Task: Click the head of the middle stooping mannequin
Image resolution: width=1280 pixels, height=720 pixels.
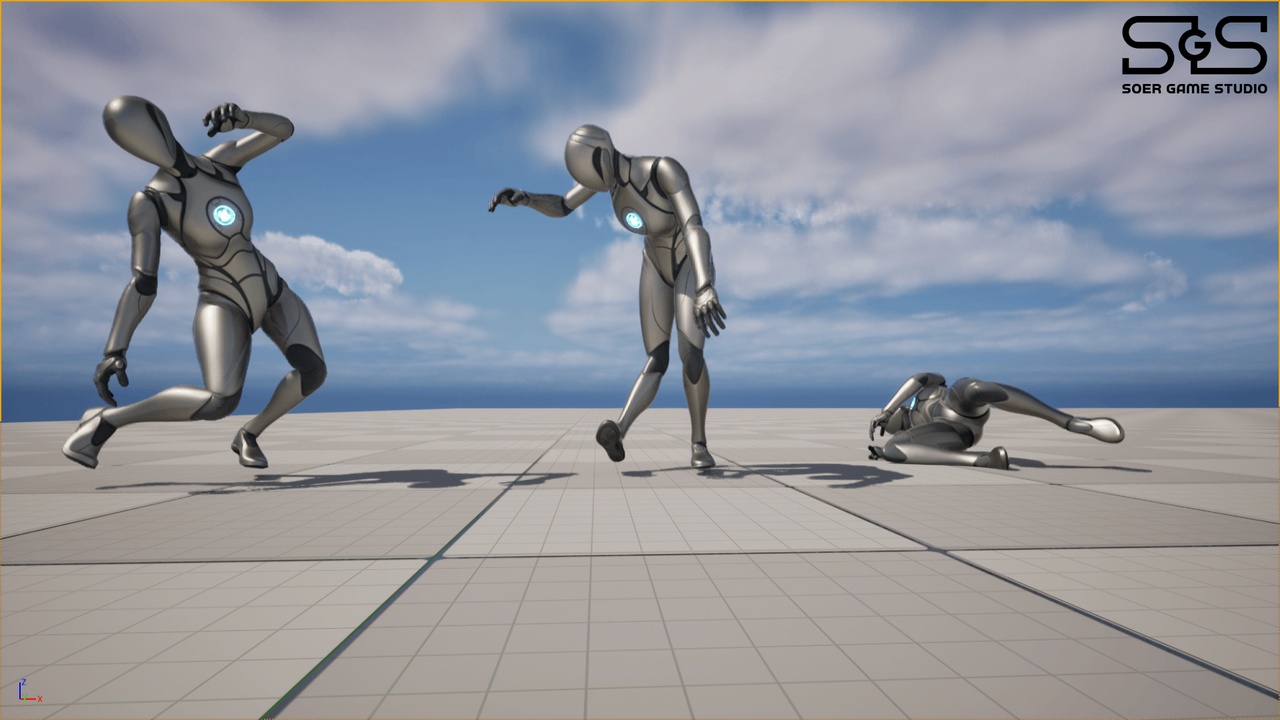Action: (588, 156)
